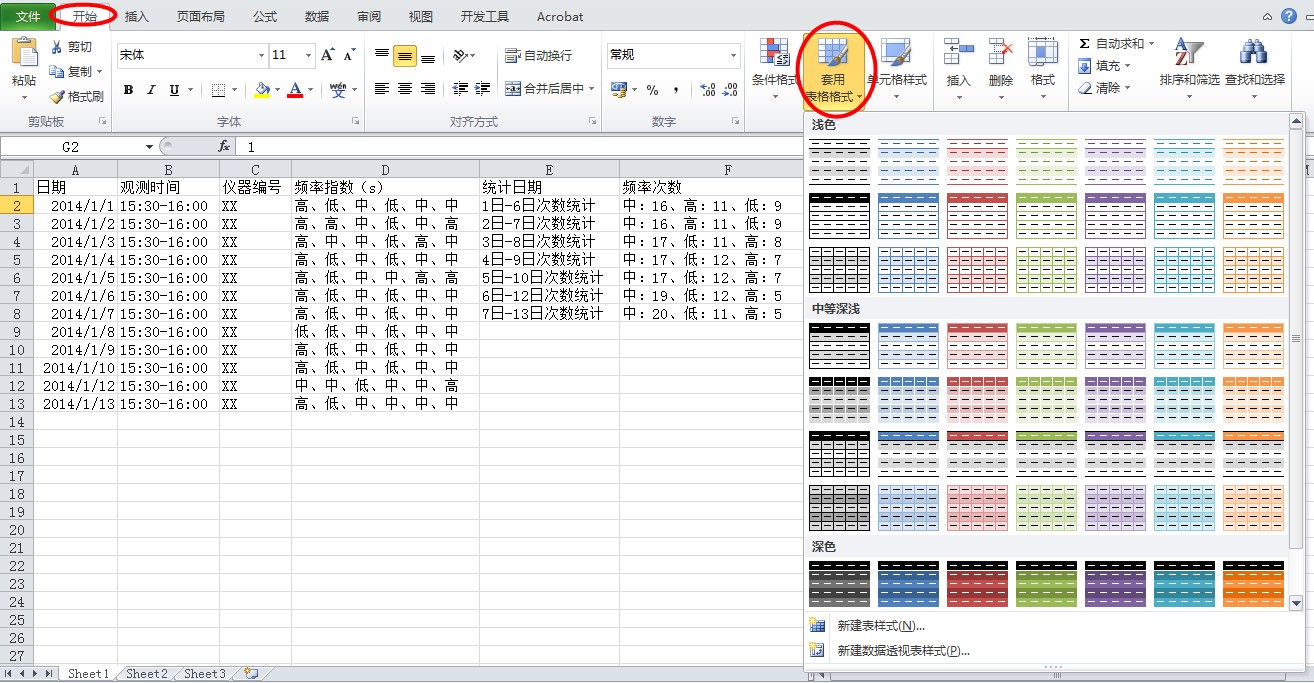Open the 常规 number format dropdown

point(733,55)
